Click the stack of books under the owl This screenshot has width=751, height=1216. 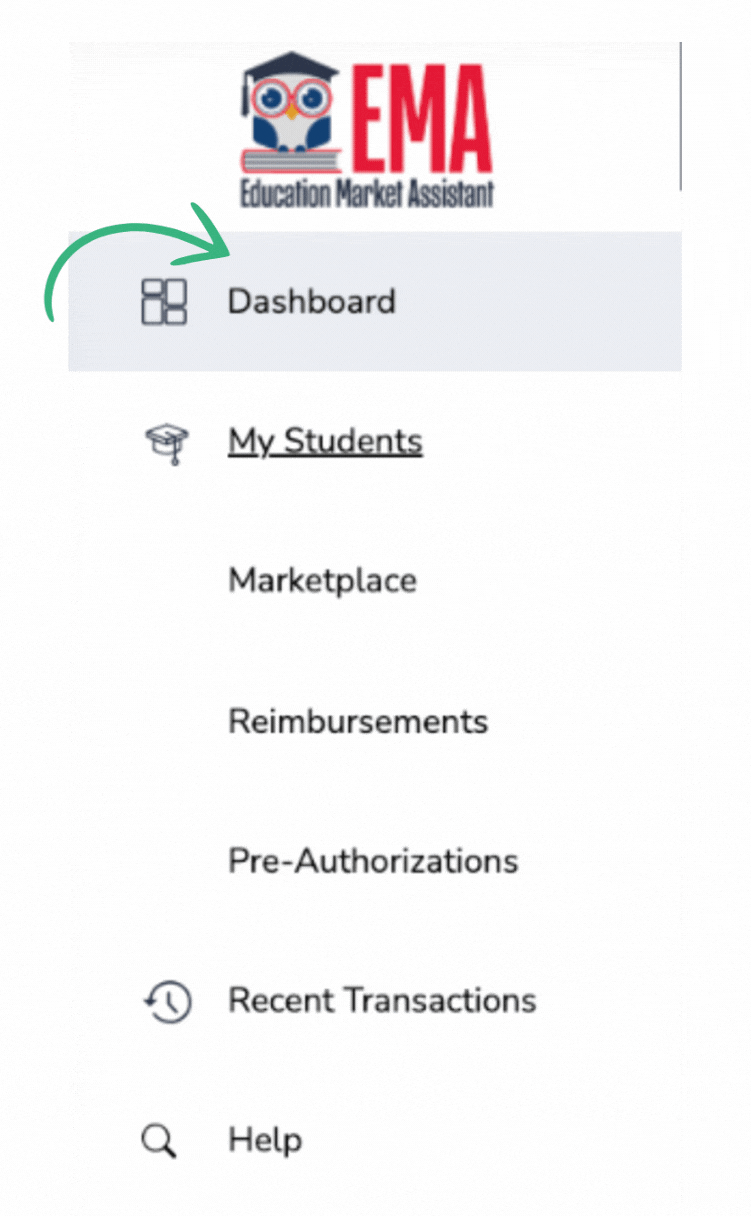coord(290,158)
